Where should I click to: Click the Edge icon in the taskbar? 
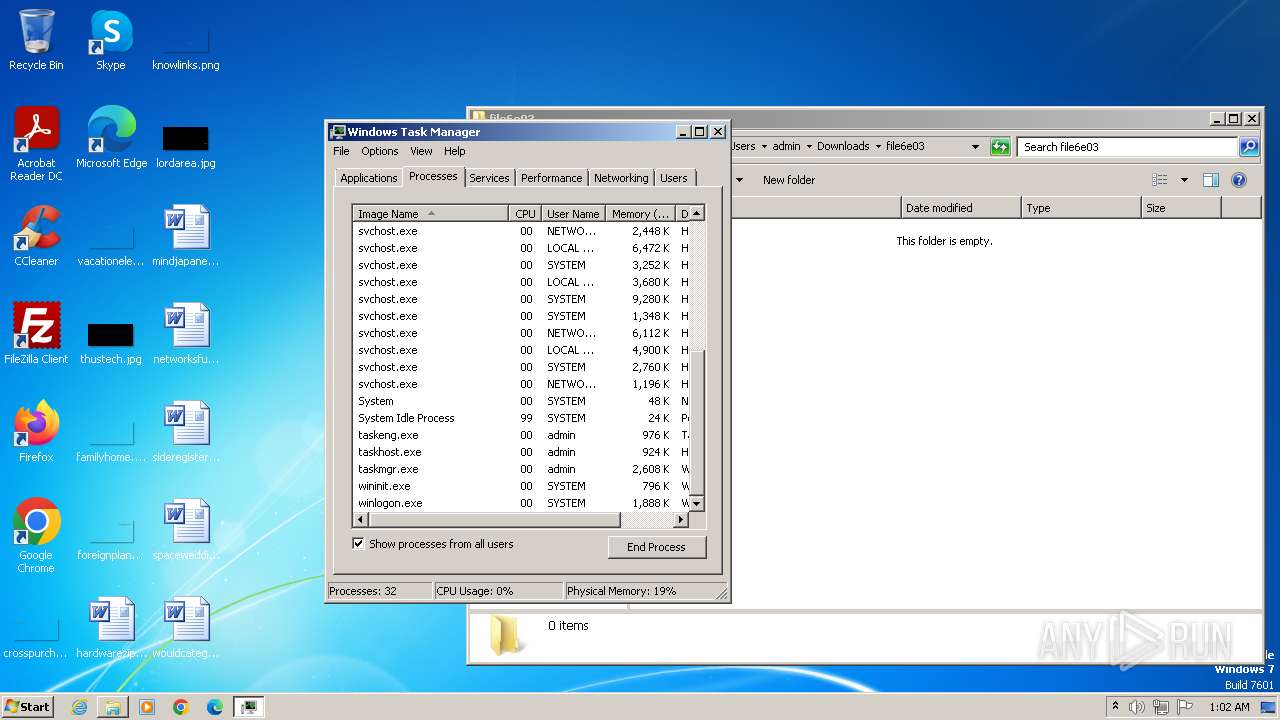pos(215,707)
